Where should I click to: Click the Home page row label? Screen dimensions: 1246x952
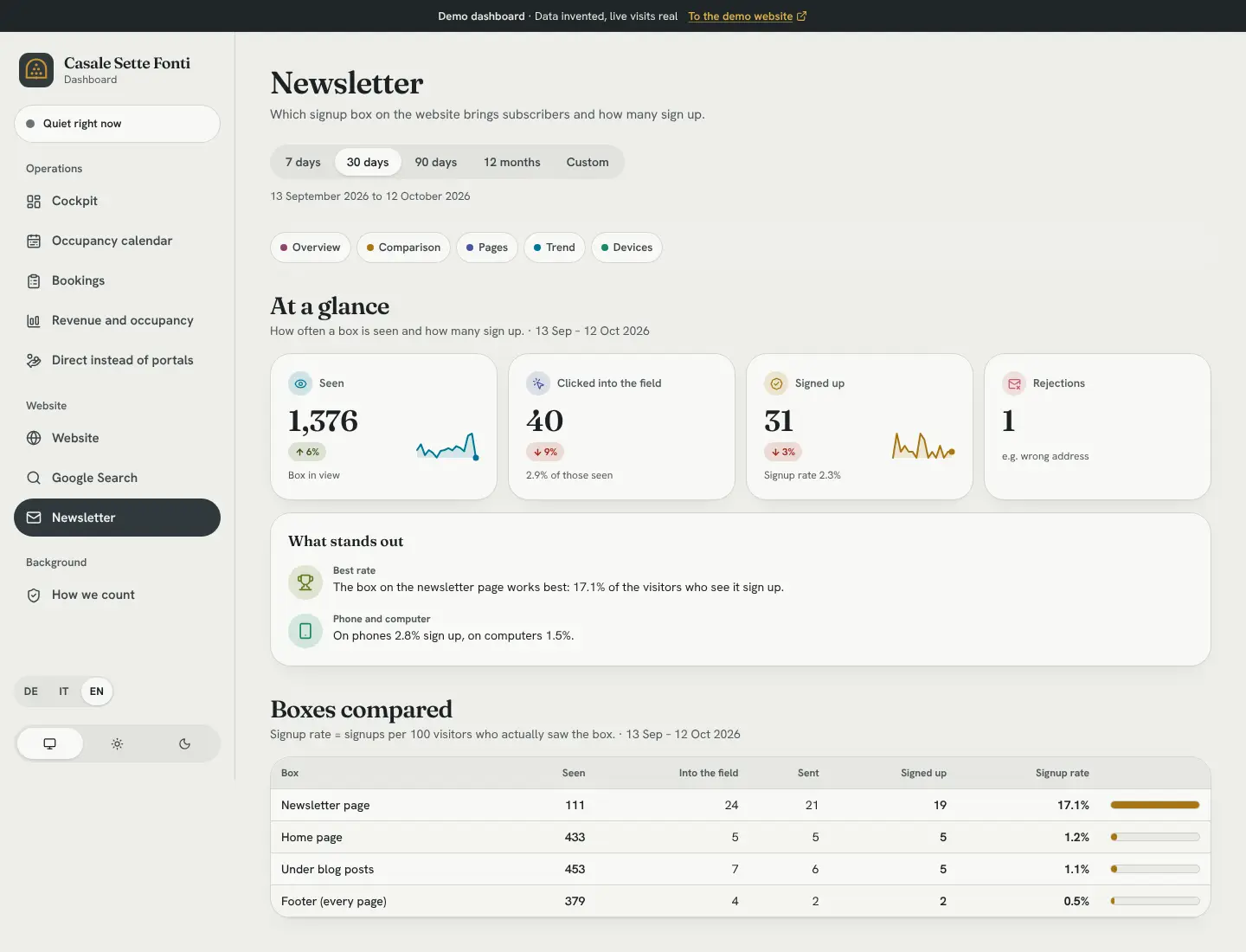[311, 837]
